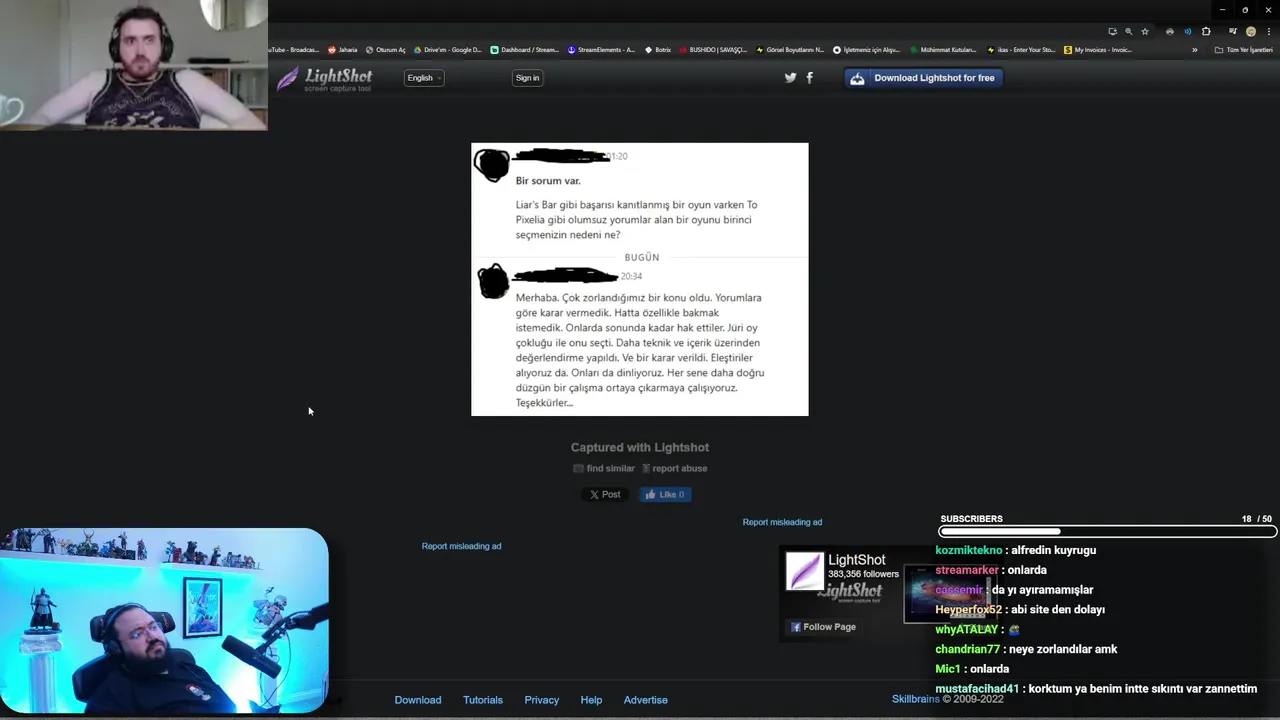Open the BUSHIDO | SAVAŞÇI bookmark
Viewport: 1280px width, 720px height.
(712, 50)
